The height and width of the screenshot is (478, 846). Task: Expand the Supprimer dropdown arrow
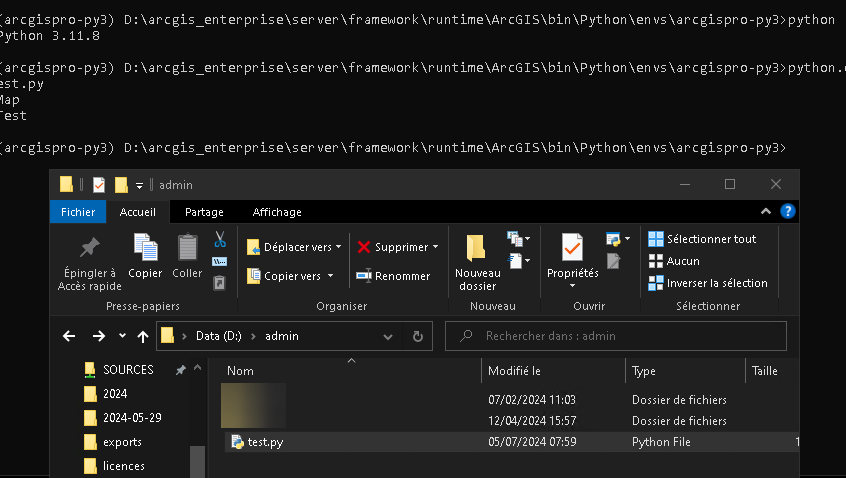tap(435, 247)
